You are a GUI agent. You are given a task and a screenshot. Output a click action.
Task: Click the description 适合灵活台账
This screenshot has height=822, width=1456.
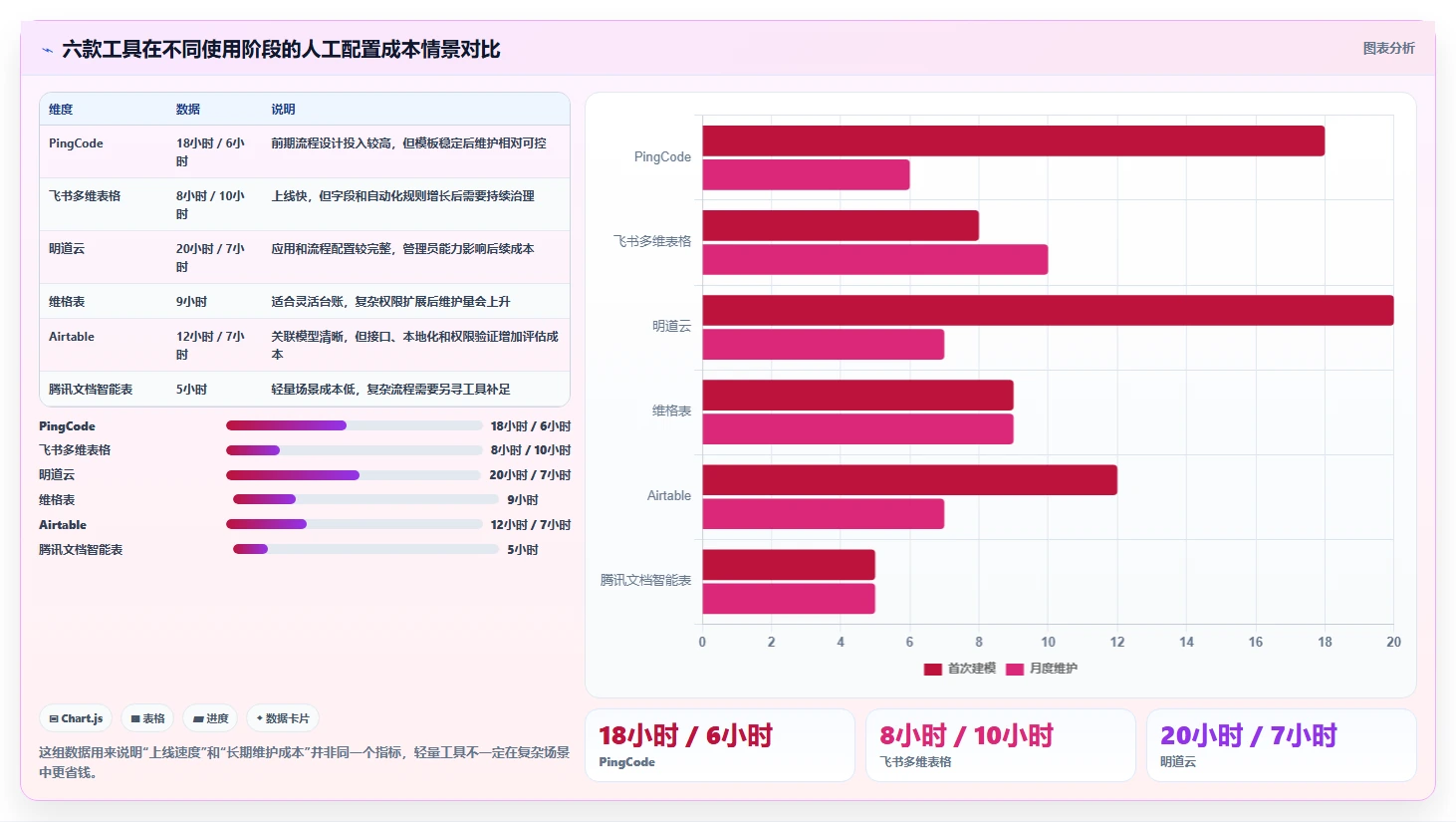[x=390, y=302]
